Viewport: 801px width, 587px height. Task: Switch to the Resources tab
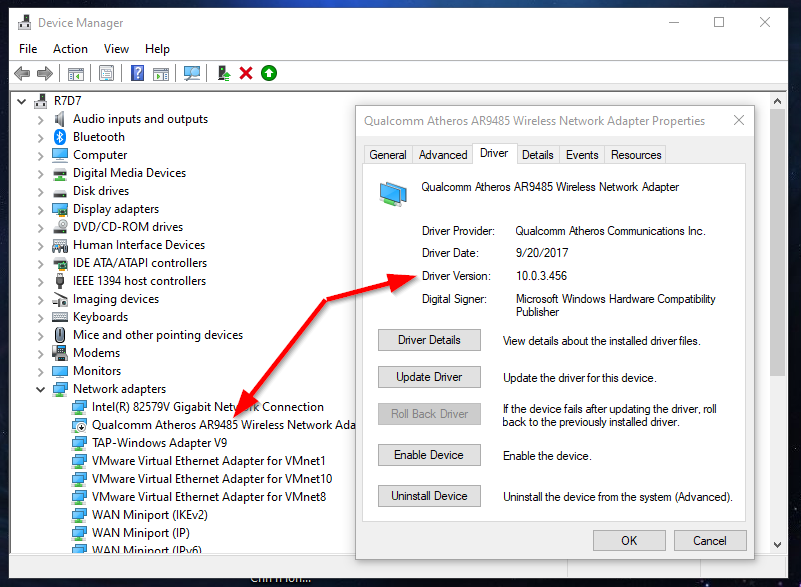point(636,155)
